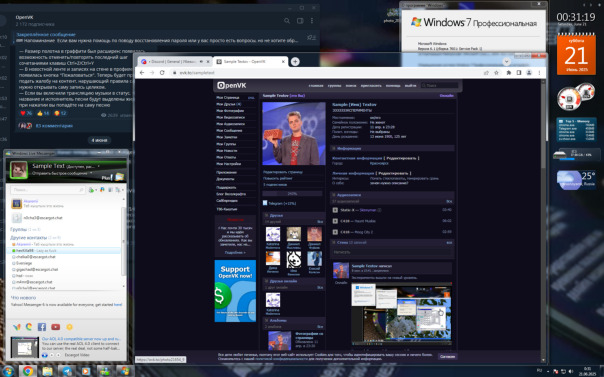Open 83 комментария link in Telegram
This screenshot has height=377, width=604.
coord(54,126)
